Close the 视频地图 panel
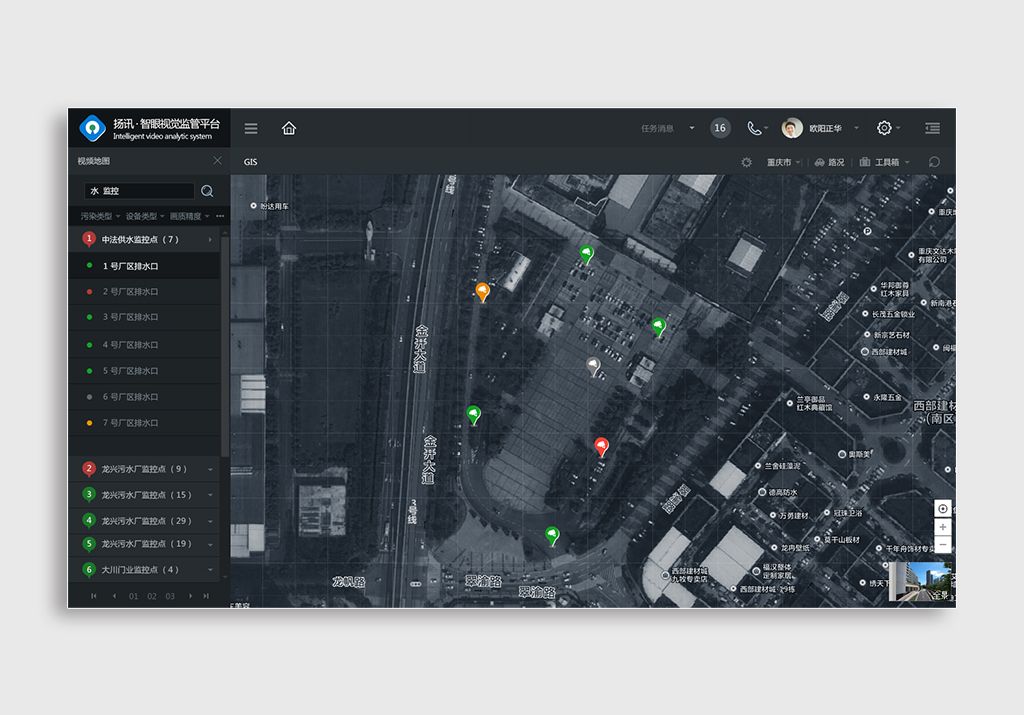Viewport: 1024px width, 715px height. pos(217,161)
